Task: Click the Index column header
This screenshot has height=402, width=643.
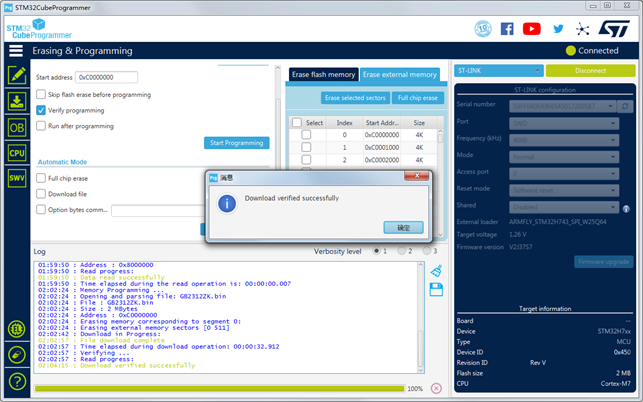Action: [344, 123]
